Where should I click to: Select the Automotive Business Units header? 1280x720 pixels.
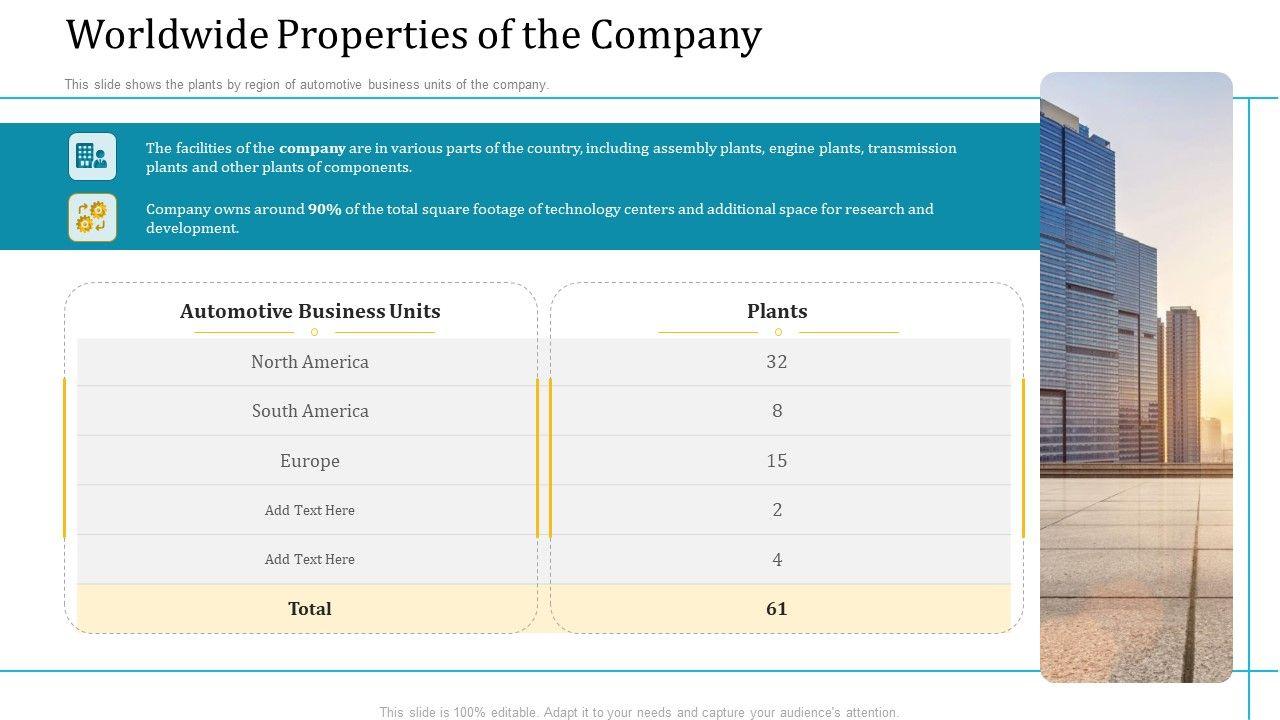[310, 311]
